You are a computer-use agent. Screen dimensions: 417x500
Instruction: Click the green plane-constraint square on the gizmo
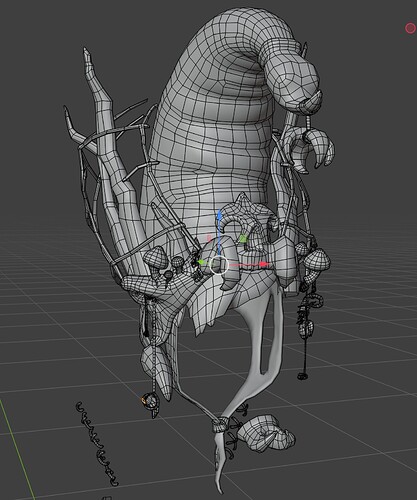coord(243,238)
